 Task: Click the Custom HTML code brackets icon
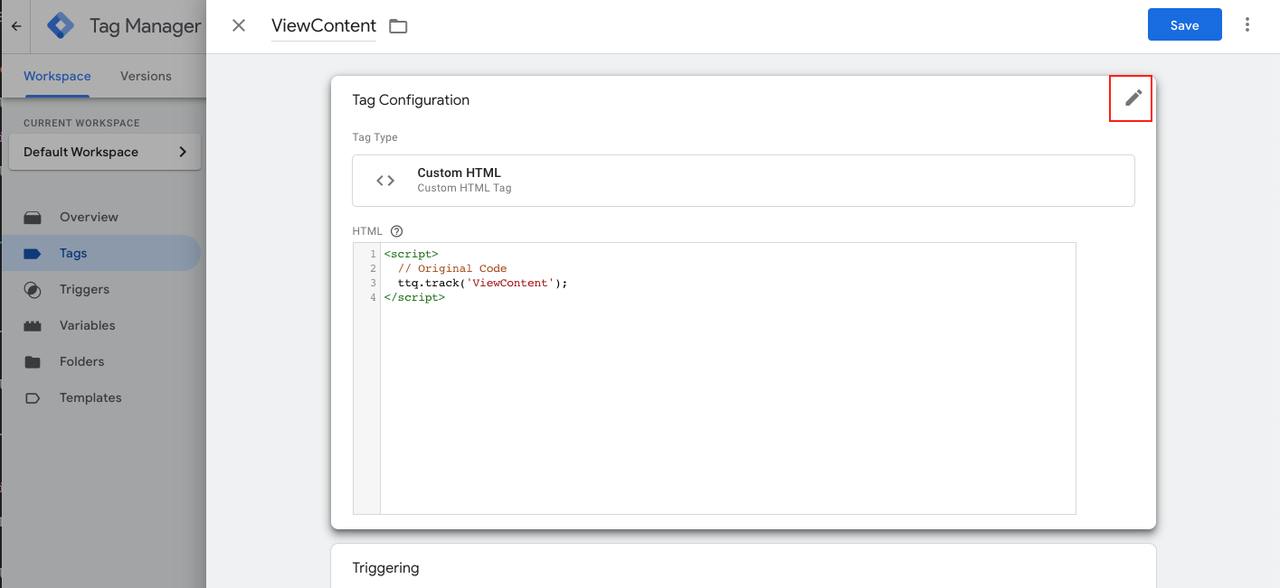[385, 180]
